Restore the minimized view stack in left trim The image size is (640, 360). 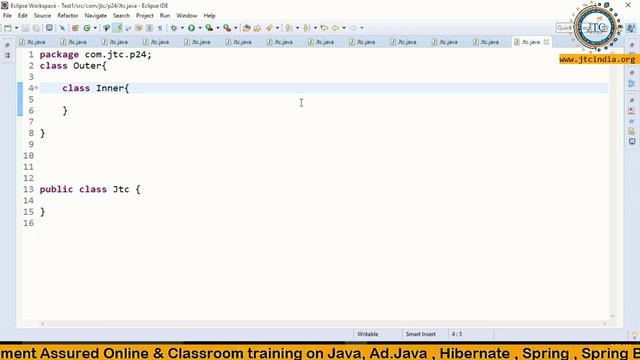tap(7, 45)
